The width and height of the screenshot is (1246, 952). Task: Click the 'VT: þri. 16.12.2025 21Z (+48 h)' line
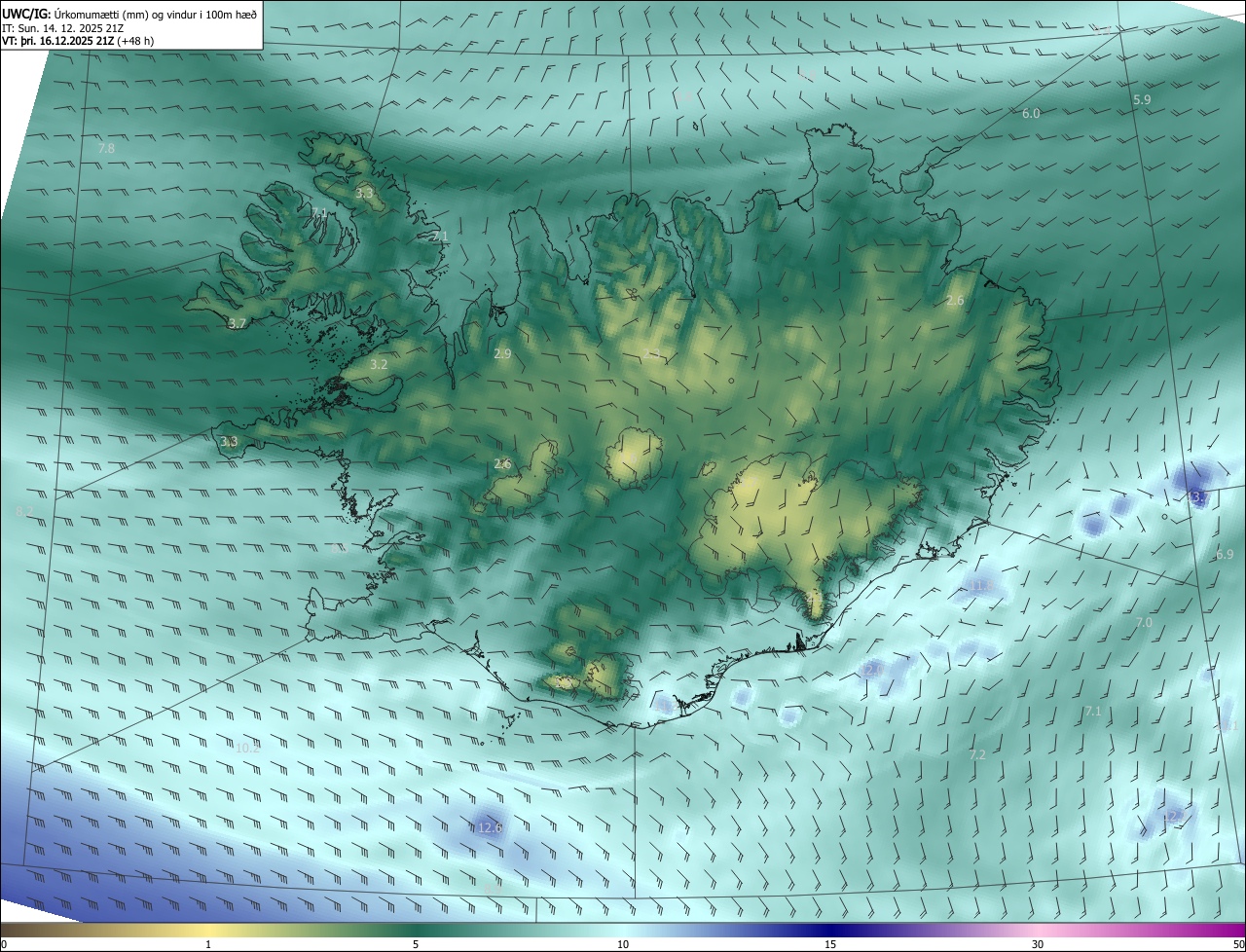[78, 41]
